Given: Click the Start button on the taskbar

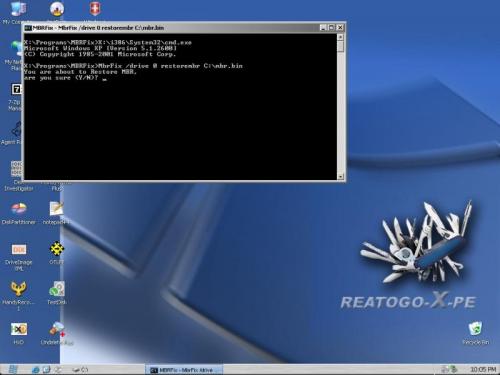Looking at the screenshot, I should (13, 369).
